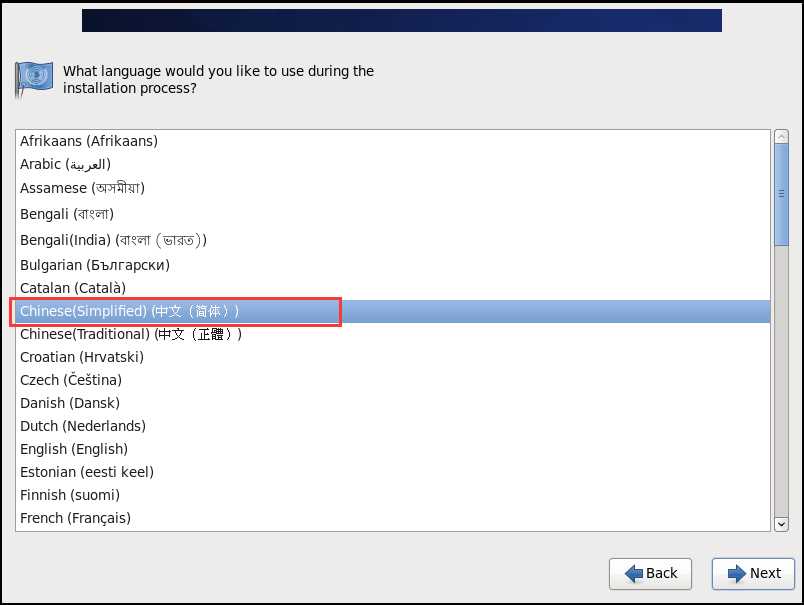Pick Catalan (Català) from the list
The height and width of the screenshot is (605, 804).
(x=393, y=288)
